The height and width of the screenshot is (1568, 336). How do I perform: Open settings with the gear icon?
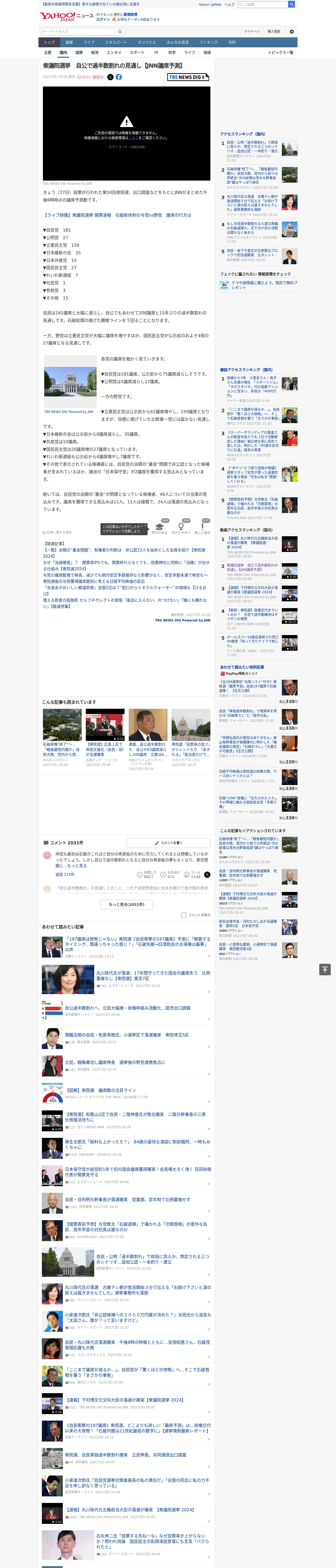click(292, 32)
